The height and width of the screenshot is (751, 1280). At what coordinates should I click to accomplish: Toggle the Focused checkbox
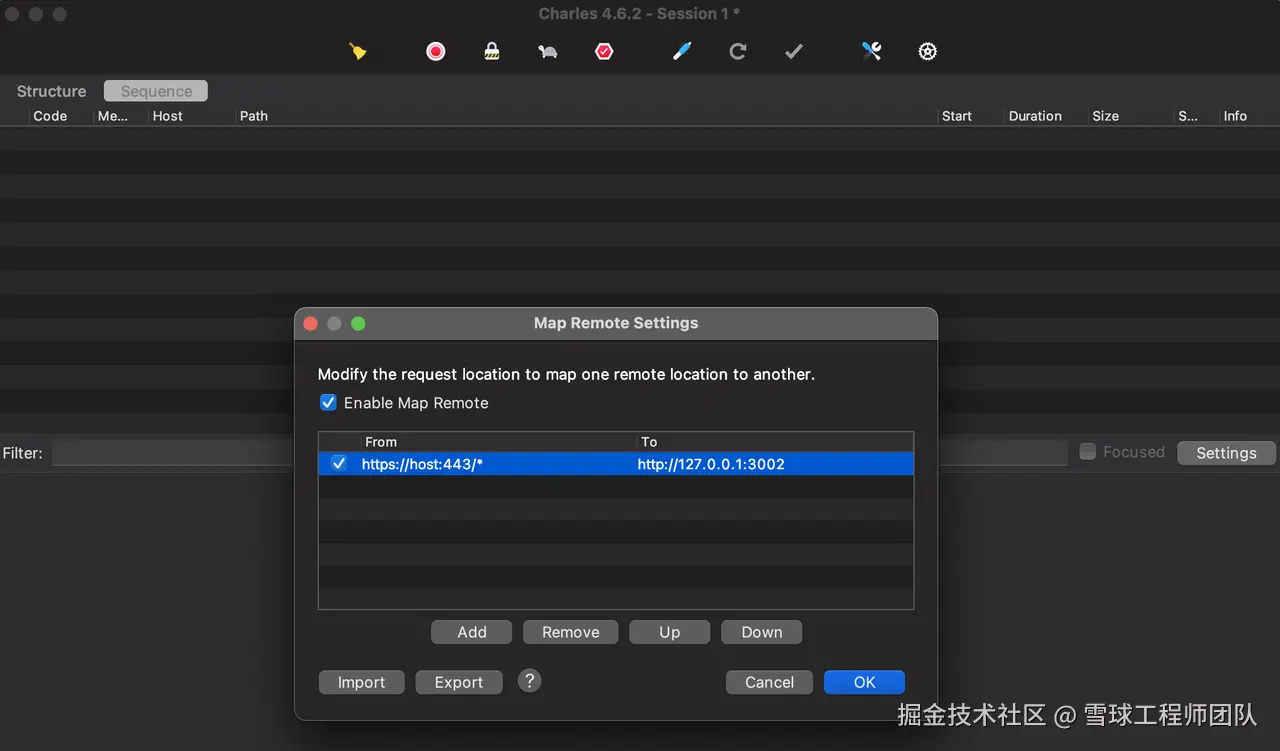(x=1088, y=452)
